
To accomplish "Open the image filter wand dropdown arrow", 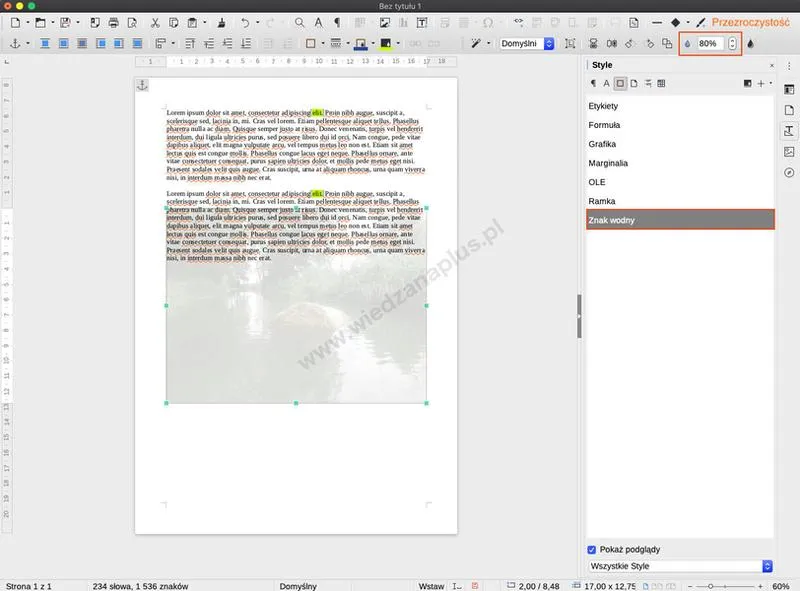I will (488, 44).
